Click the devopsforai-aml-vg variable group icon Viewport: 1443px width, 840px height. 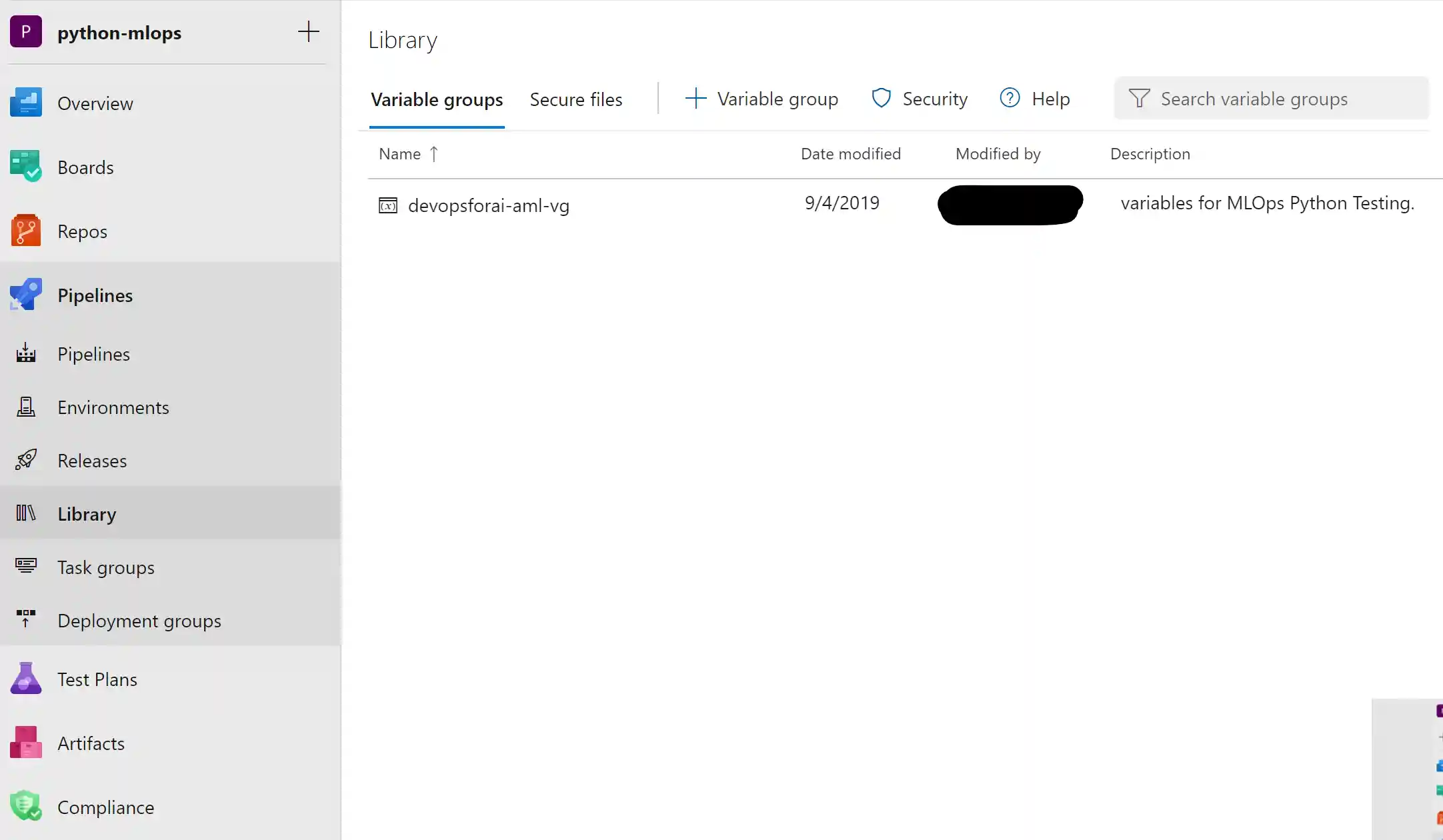(x=387, y=205)
